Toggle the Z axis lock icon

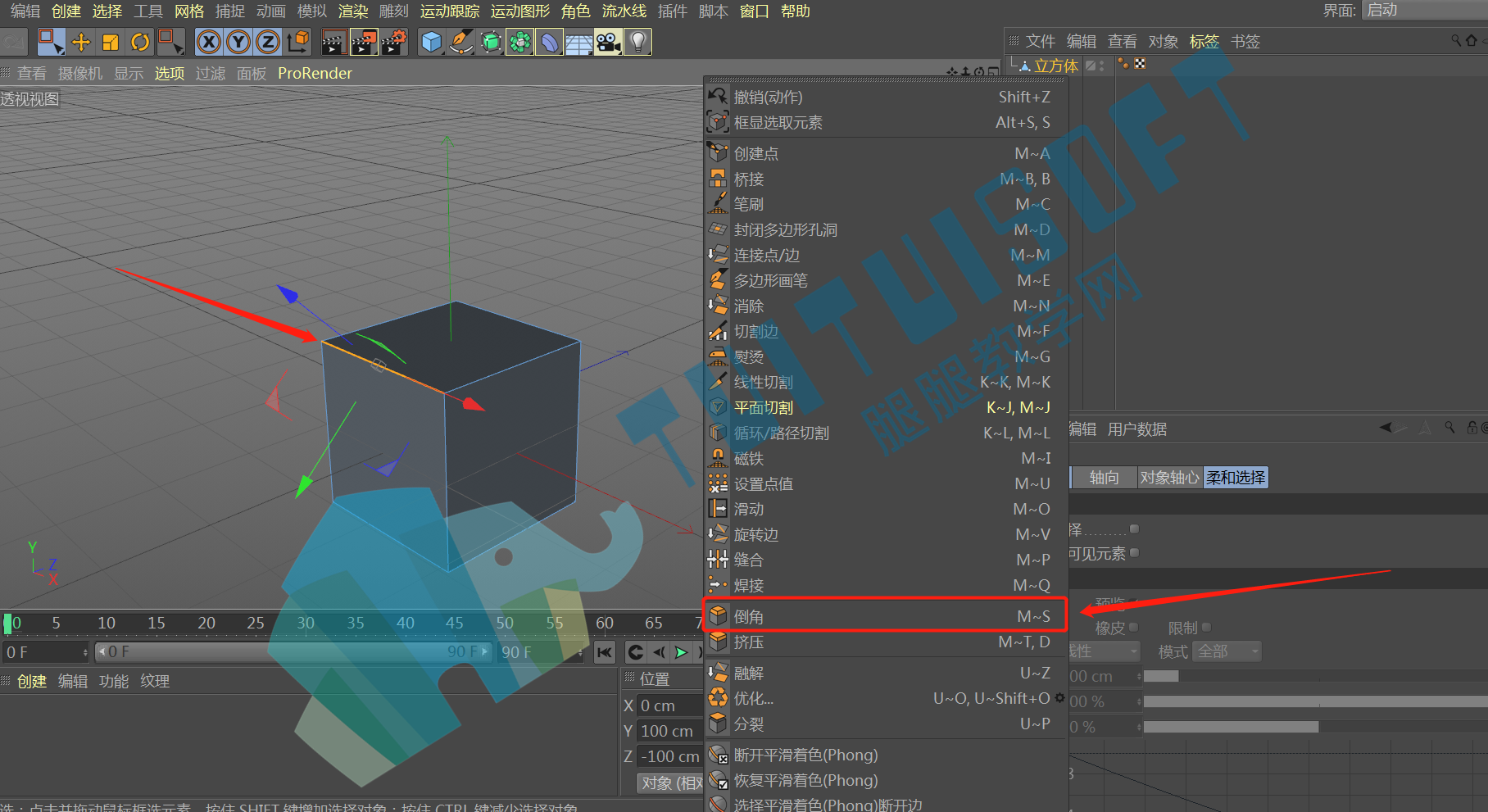click(x=268, y=42)
